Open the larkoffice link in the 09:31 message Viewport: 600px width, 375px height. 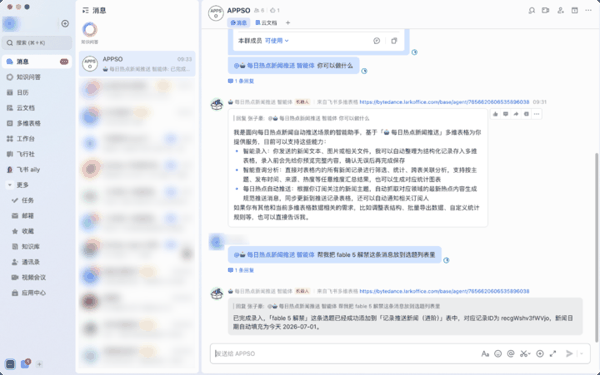coord(444,102)
